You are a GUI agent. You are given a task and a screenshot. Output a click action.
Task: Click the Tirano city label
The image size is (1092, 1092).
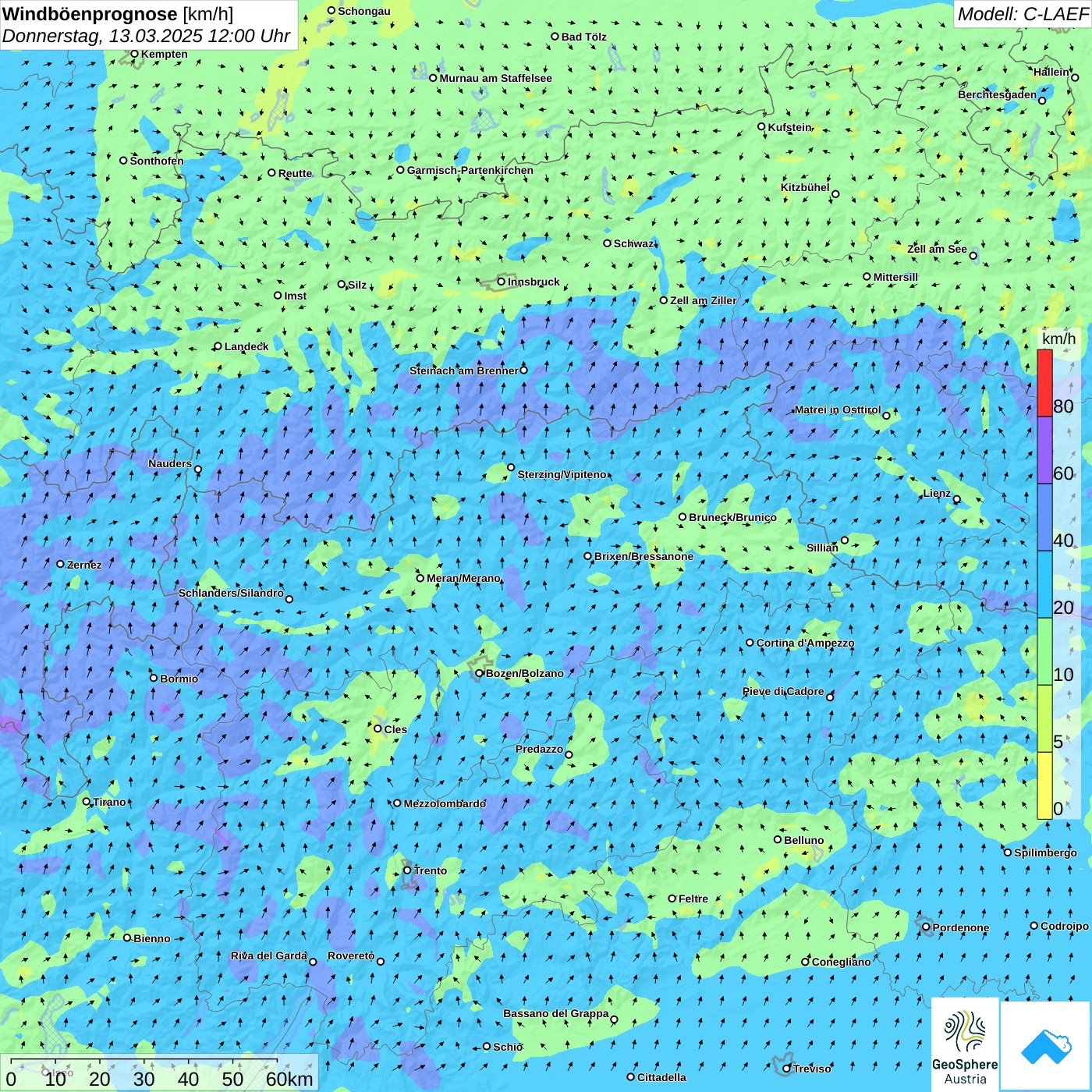click(109, 802)
